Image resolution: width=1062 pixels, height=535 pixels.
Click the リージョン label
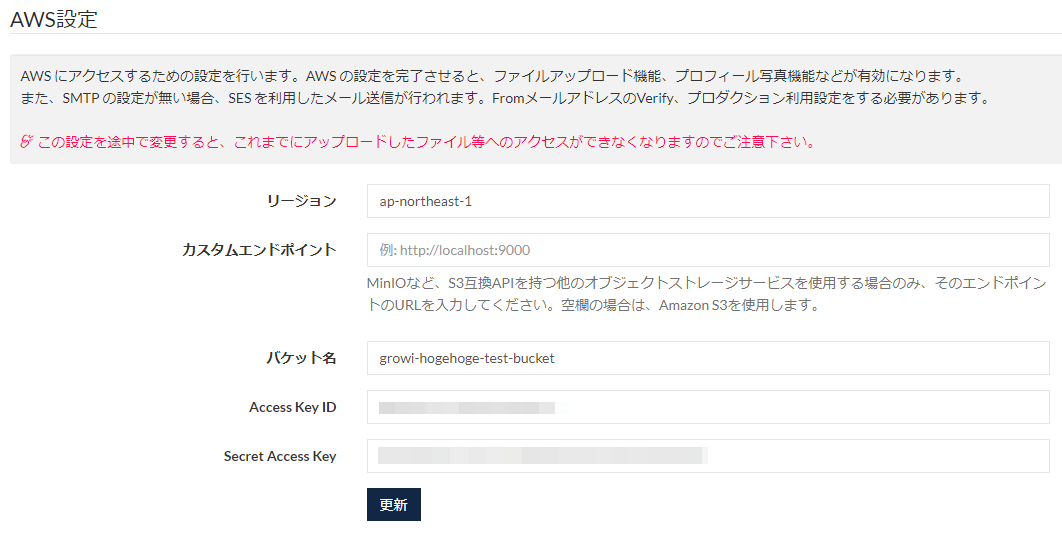tap(301, 201)
